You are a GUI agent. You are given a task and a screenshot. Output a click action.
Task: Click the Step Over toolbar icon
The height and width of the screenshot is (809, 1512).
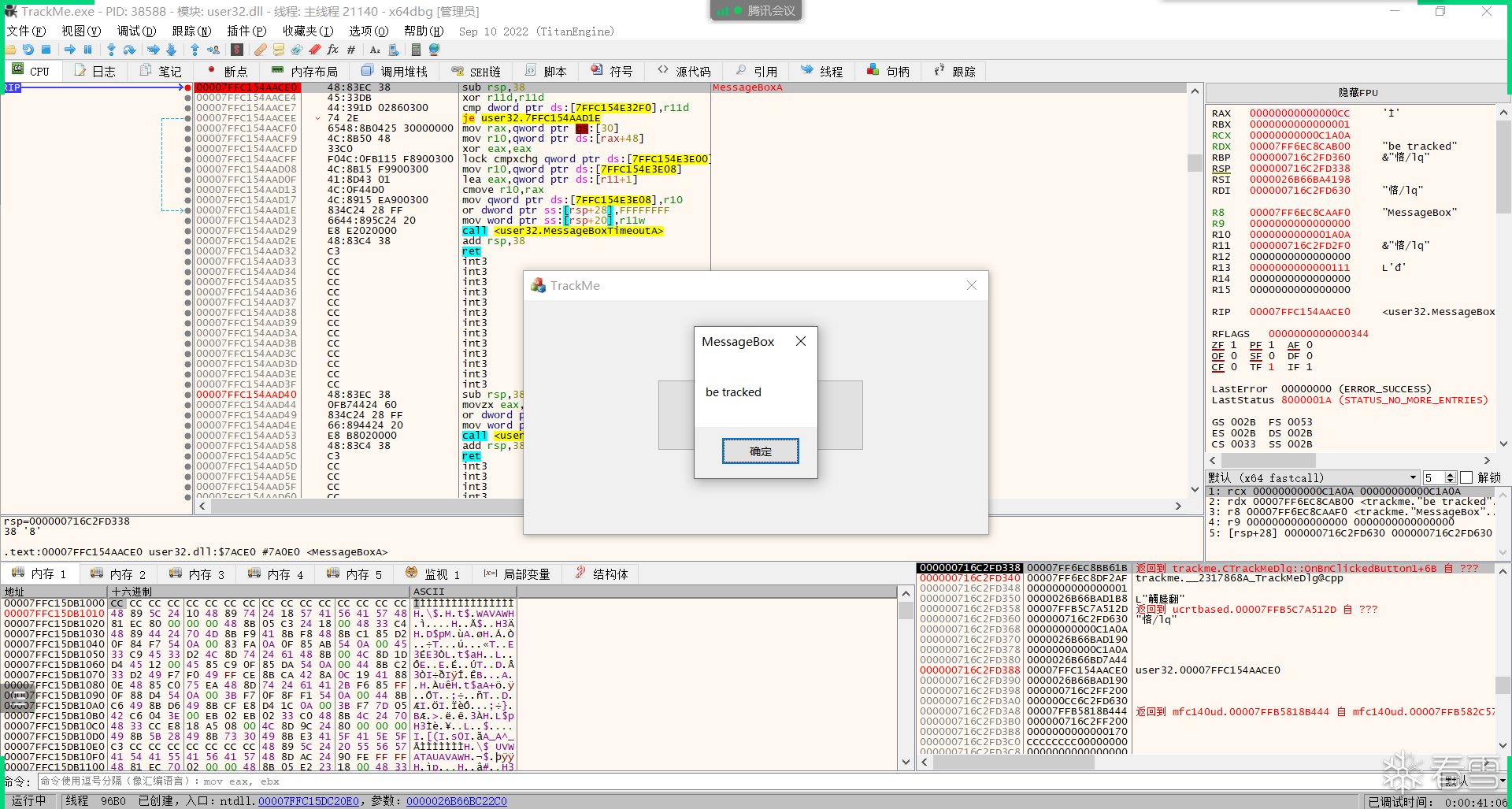[130, 50]
